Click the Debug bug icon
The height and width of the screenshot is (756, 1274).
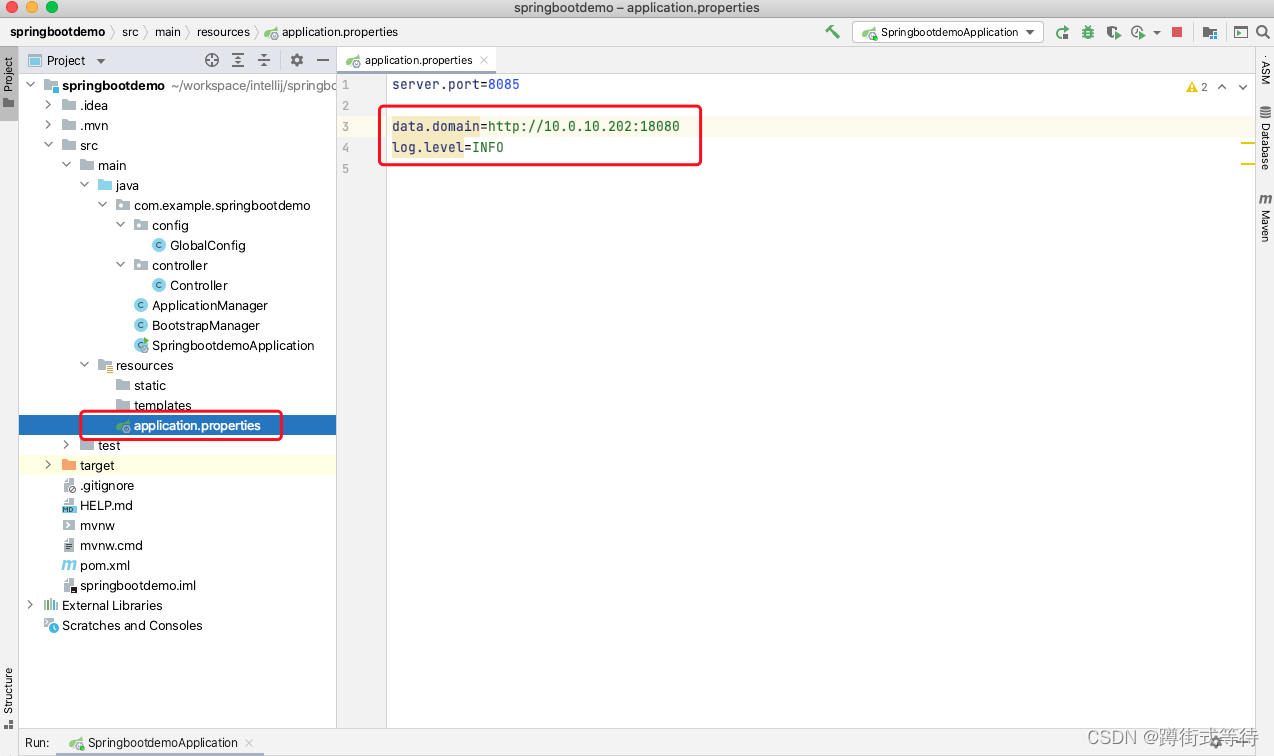pyautogui.click(x=1088, y=32)
